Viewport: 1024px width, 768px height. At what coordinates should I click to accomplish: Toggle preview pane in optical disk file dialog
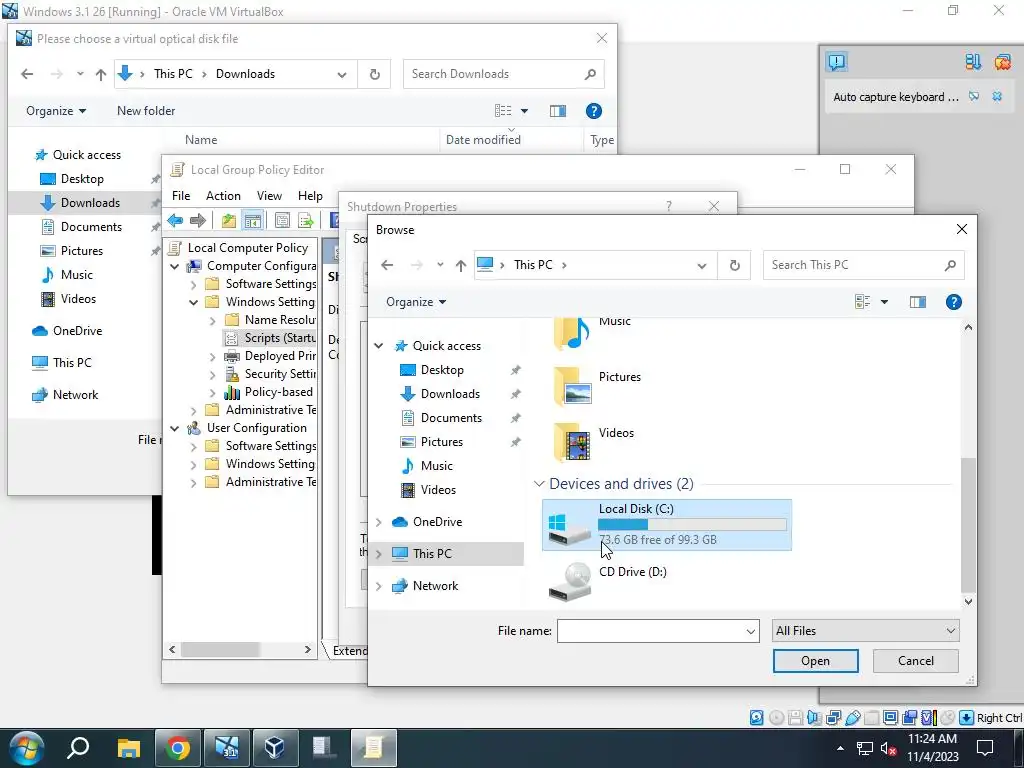tap(558, 111)
